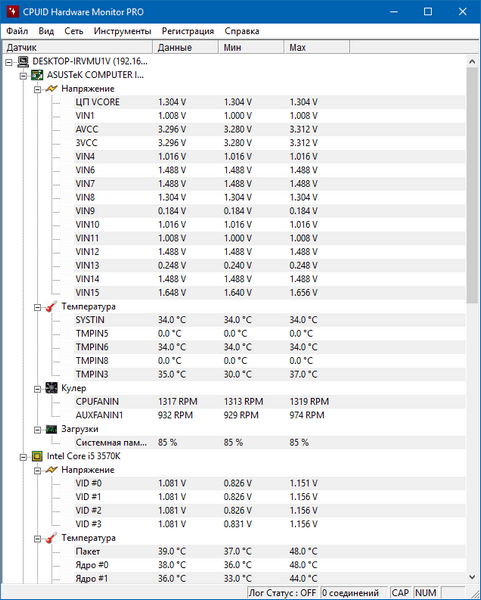Collapse motherboard Температура group

(38, 307)
